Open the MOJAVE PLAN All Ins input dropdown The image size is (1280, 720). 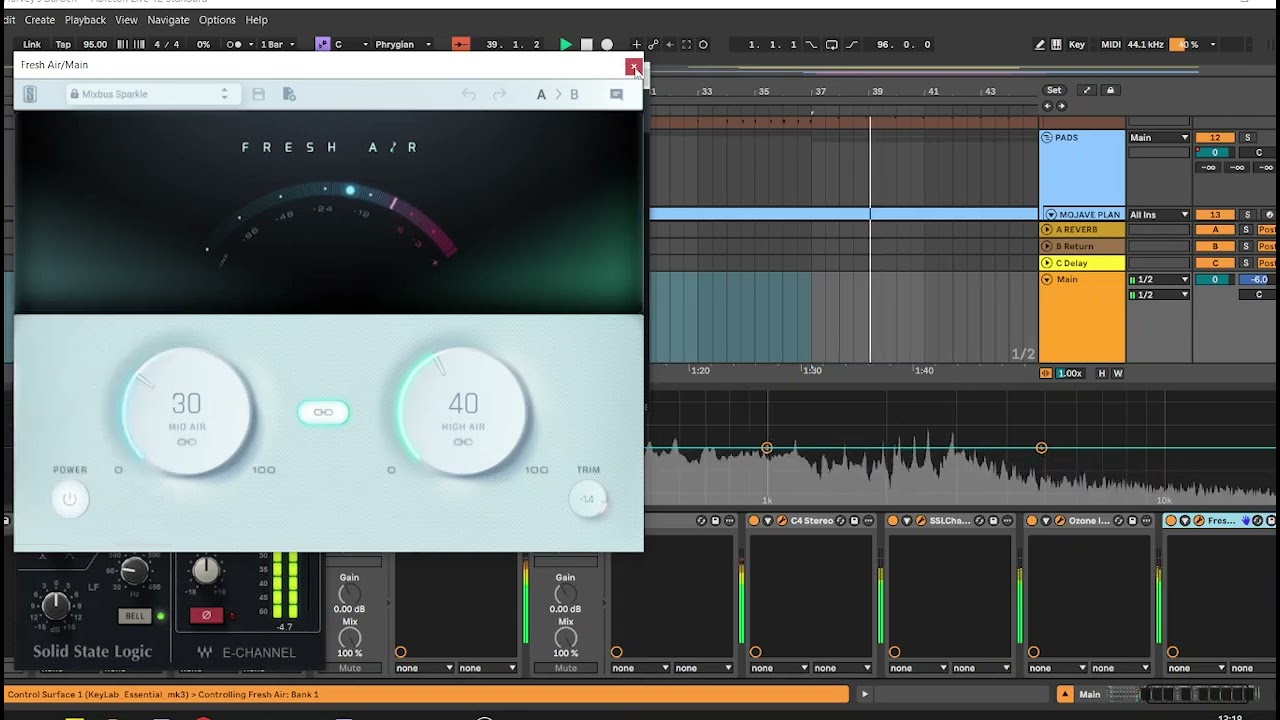tap(1159, 214)
